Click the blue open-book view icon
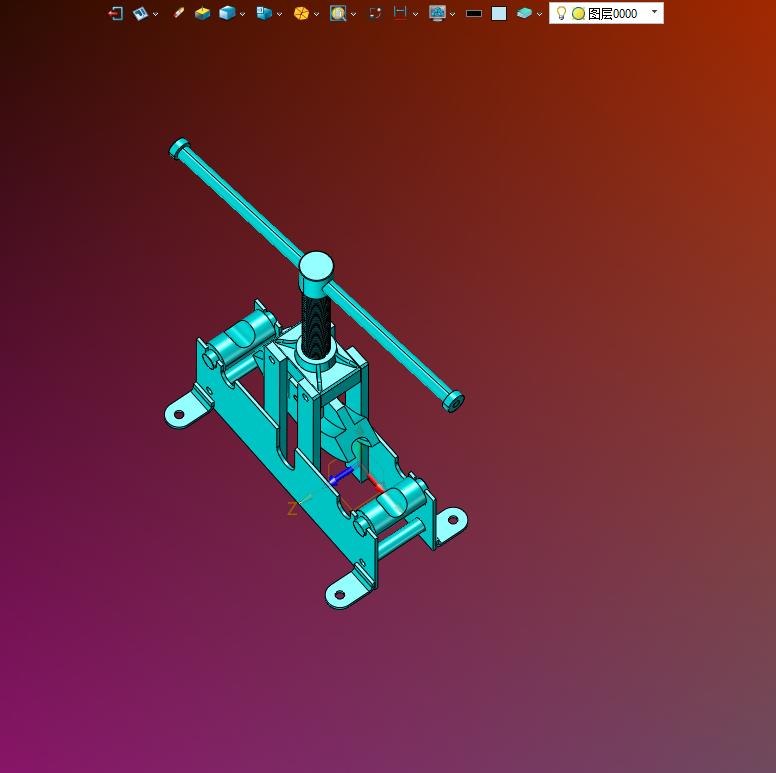The width and height of the screenshot is (776, 773). click(140, 13)
